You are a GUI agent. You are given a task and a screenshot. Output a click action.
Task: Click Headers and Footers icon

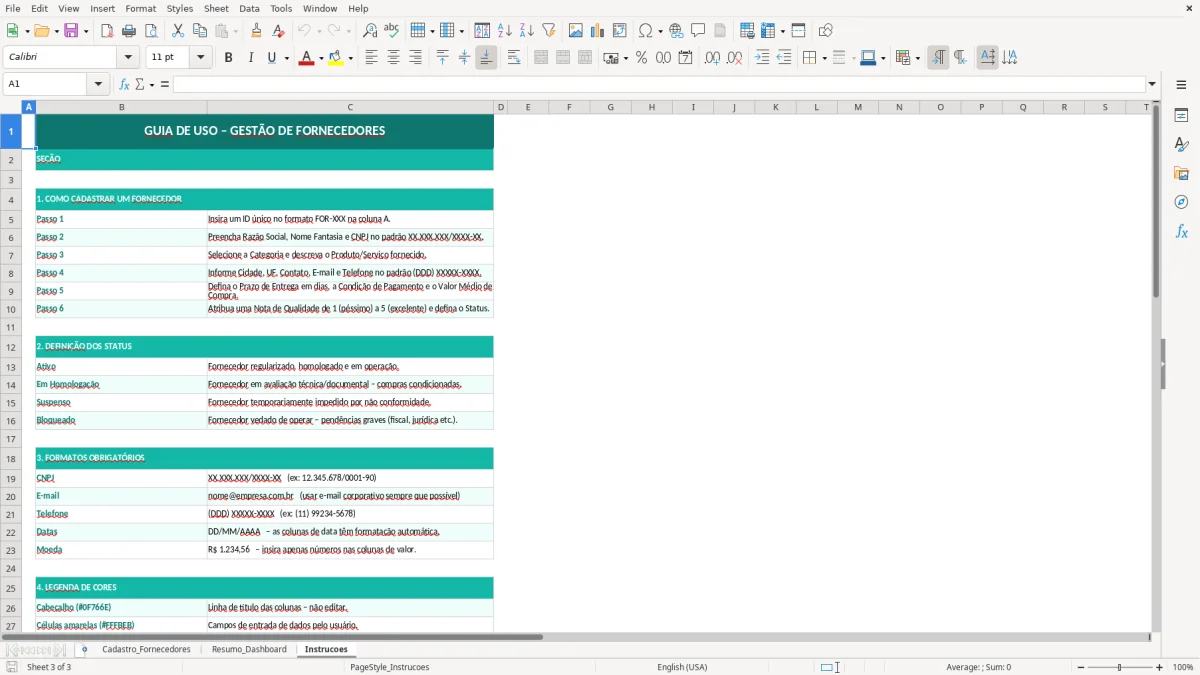(720, 31)
